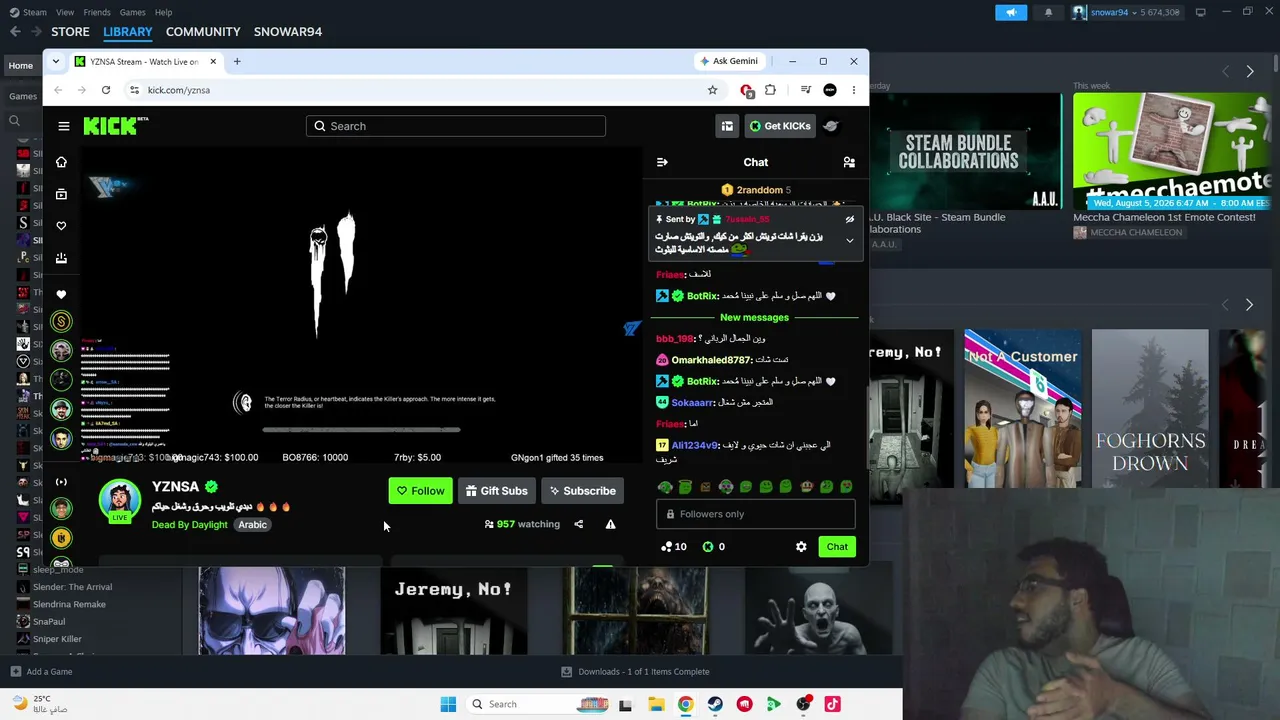Click the Gift Subs button
This screenshot has width=1280, height=720.
click(496, 491)
